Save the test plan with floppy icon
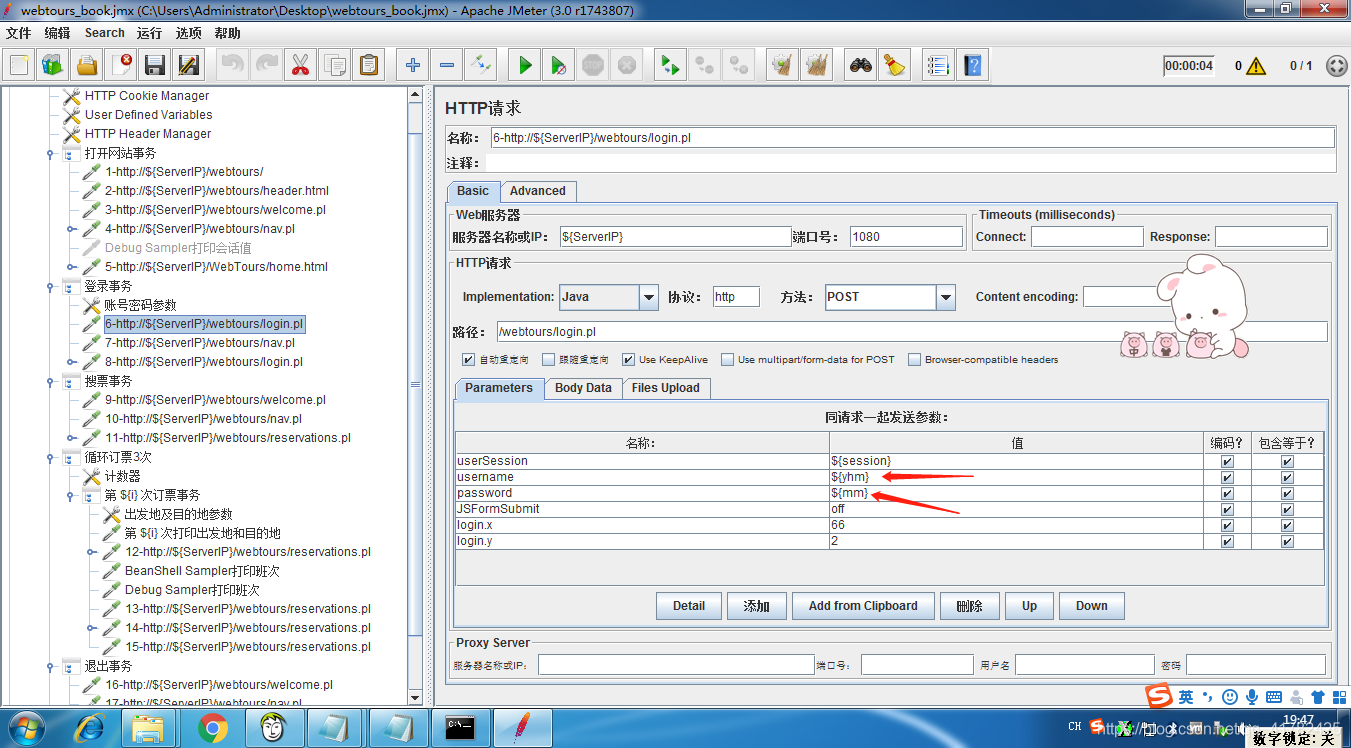Viewport: 1351px width, 748px height. (x=156, y=66)
